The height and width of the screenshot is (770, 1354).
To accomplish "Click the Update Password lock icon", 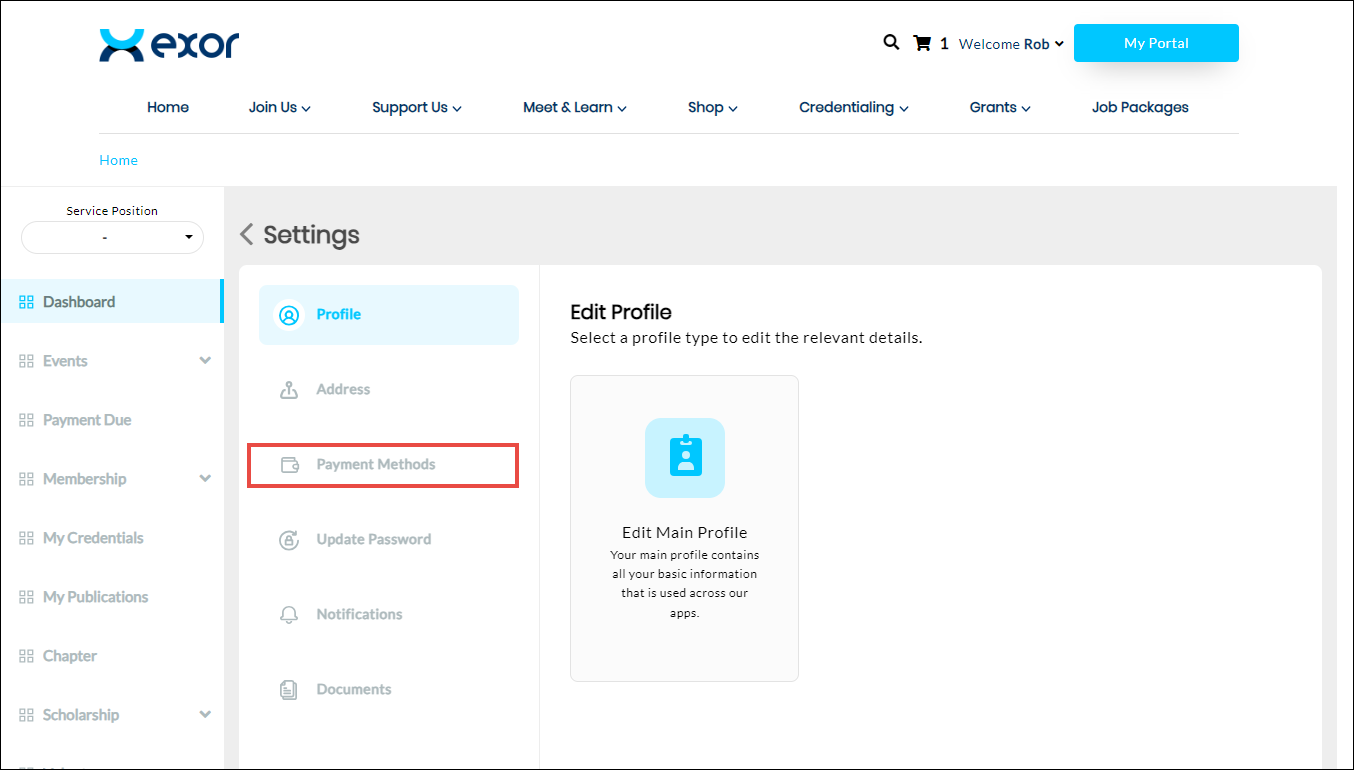I will (289, 540).
